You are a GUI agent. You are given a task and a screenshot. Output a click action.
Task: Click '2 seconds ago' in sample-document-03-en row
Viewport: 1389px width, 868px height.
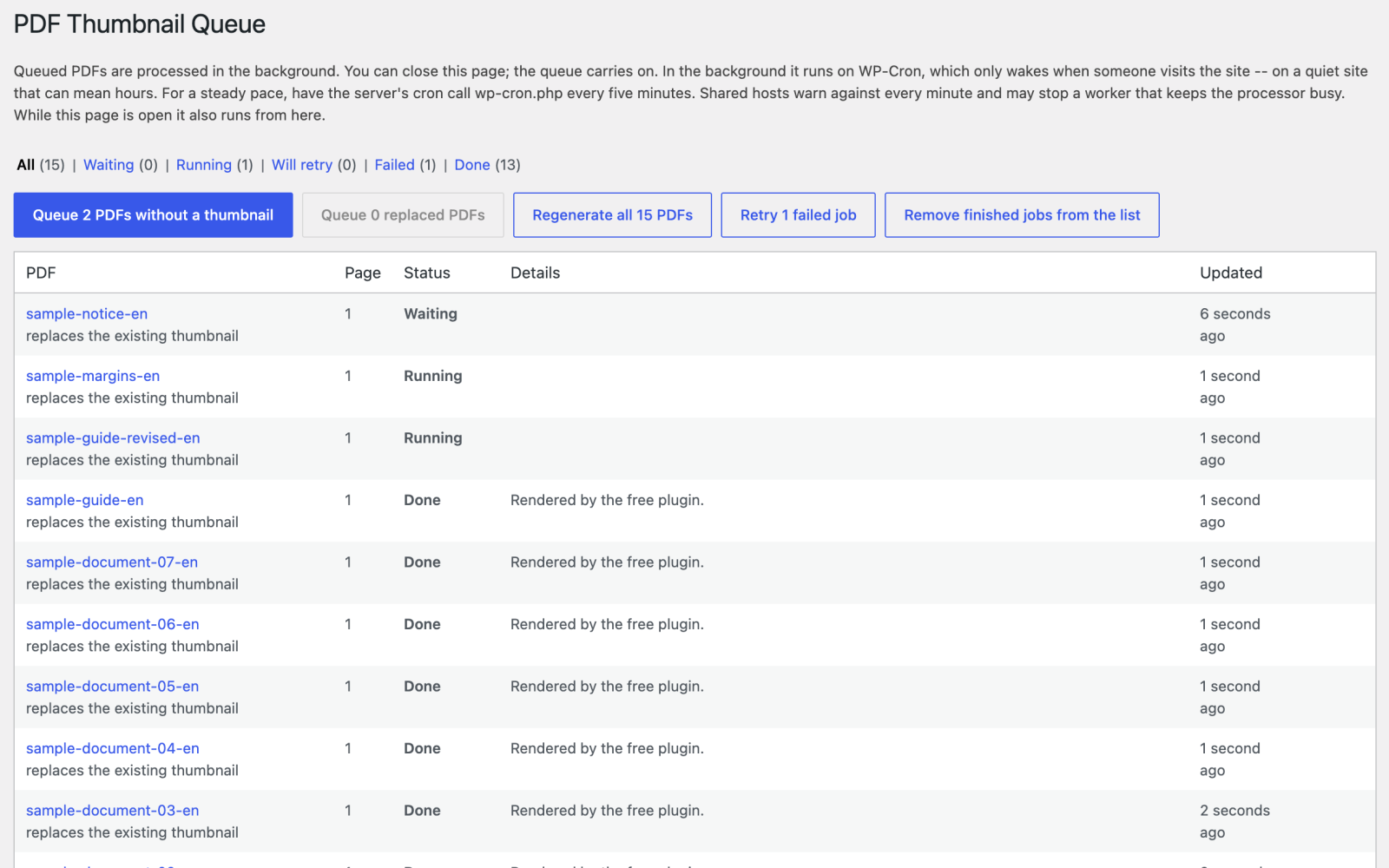click(x=1235, y=821)
